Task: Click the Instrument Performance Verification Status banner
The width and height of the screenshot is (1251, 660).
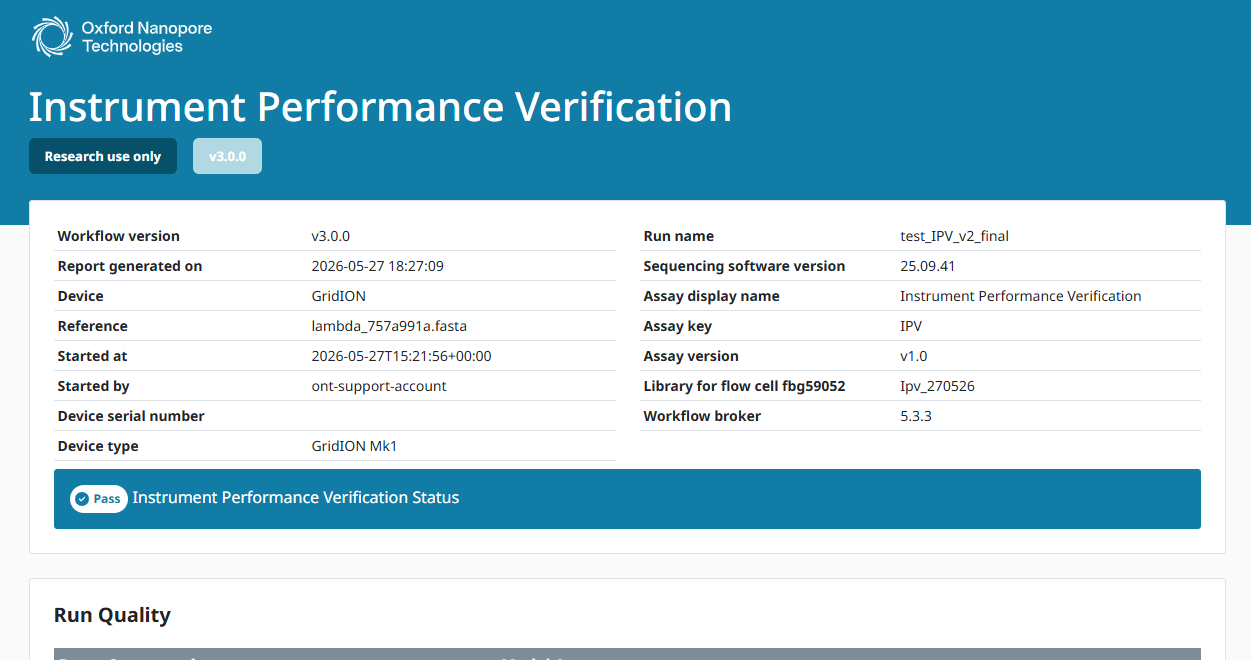Action: point(627,499)
